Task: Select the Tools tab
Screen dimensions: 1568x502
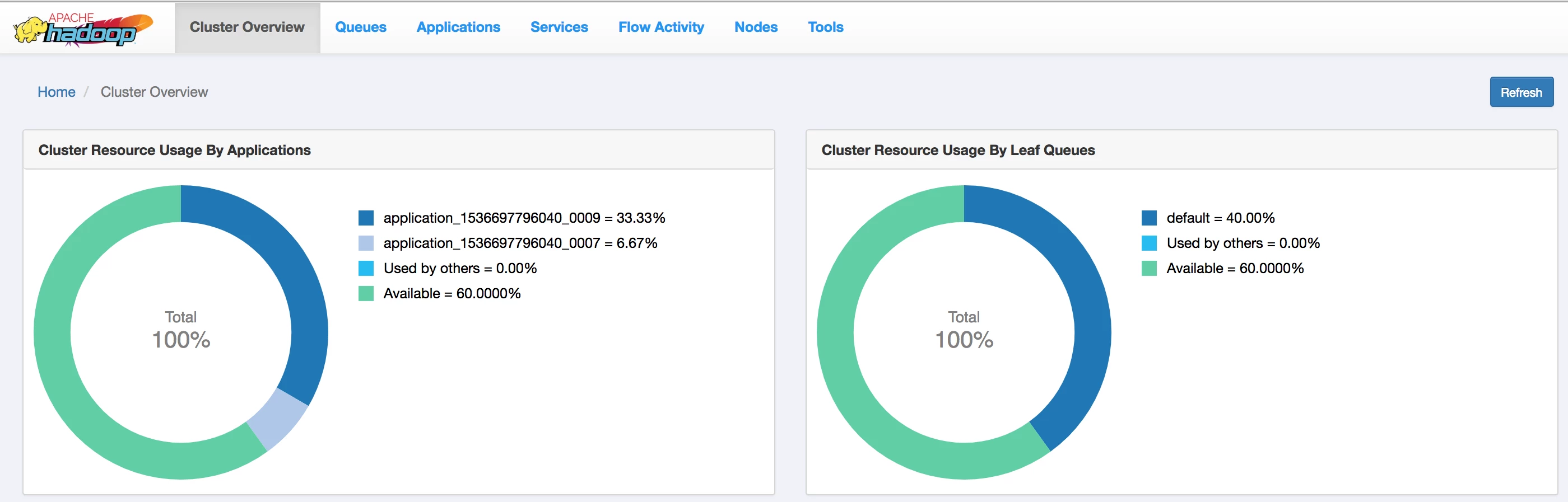Action: click(825, 27)
